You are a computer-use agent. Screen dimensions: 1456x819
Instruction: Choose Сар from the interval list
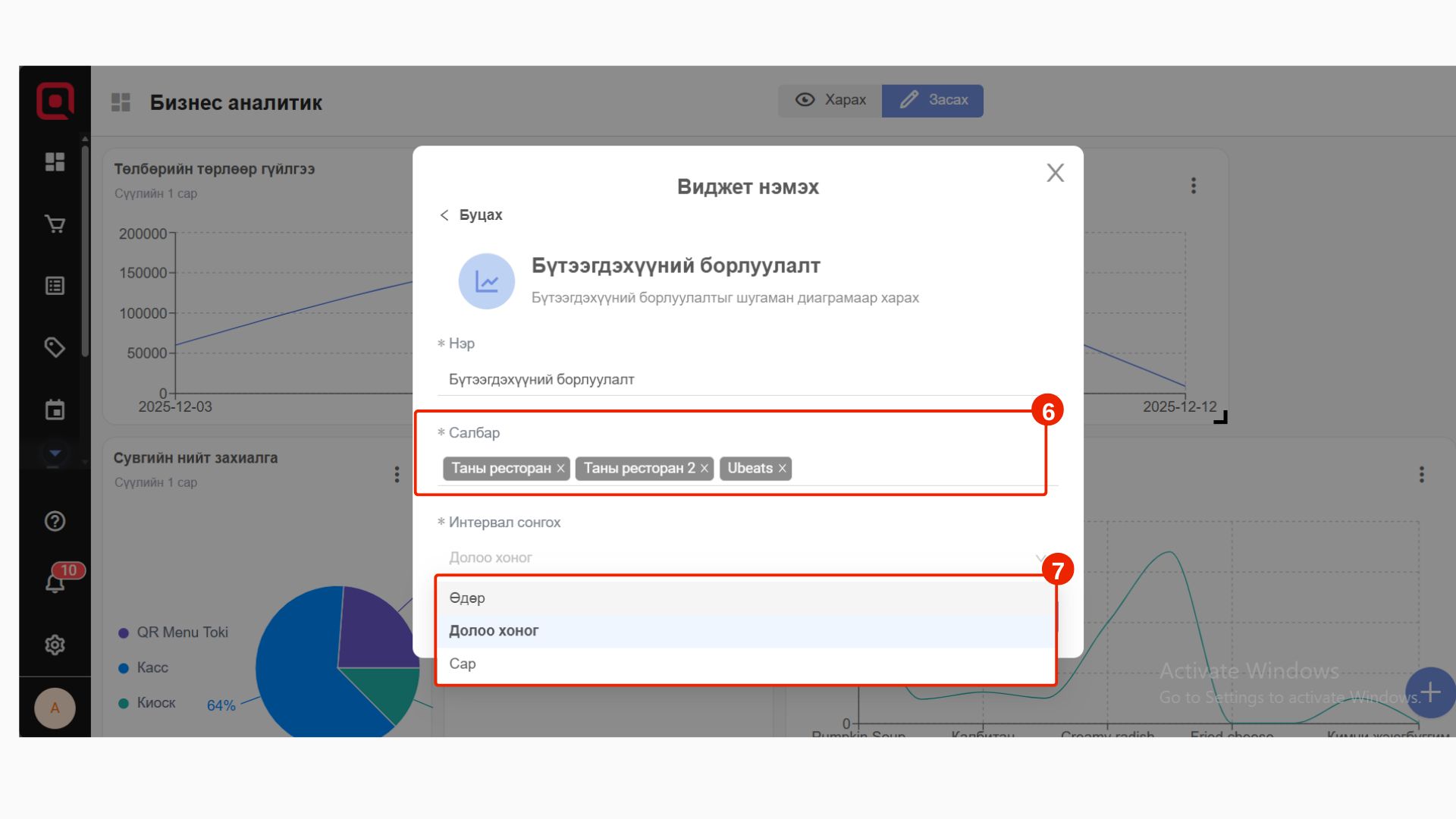point(463,664)
